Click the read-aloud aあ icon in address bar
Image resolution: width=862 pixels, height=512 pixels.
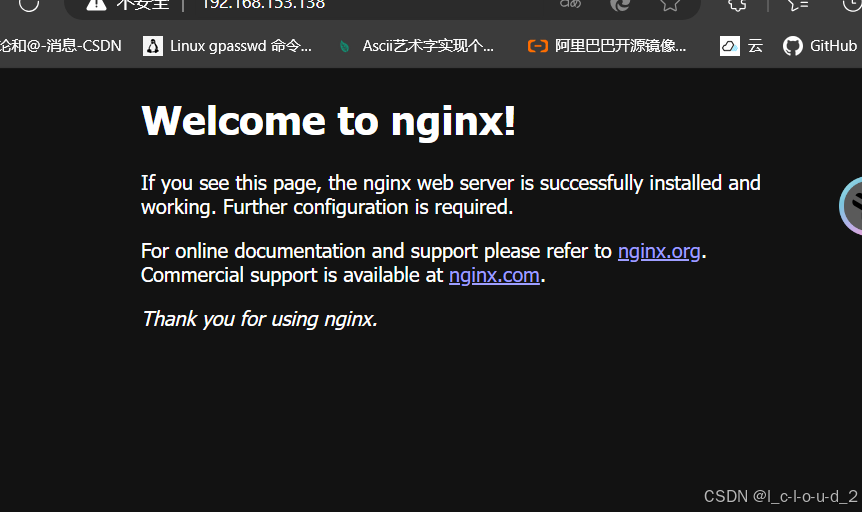pos(570,4)
